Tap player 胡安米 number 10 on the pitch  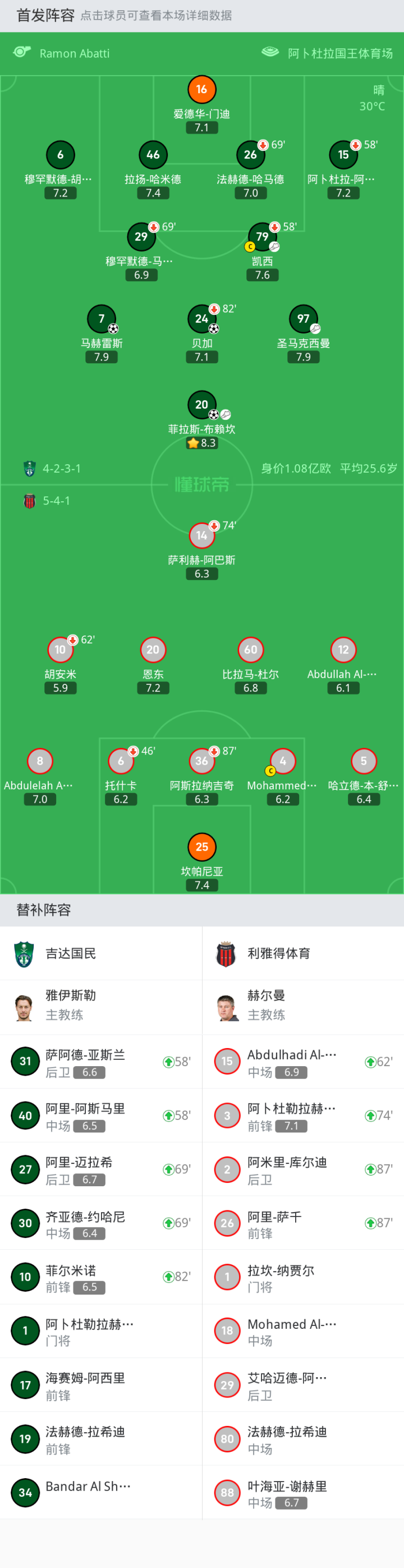(60, 650)
